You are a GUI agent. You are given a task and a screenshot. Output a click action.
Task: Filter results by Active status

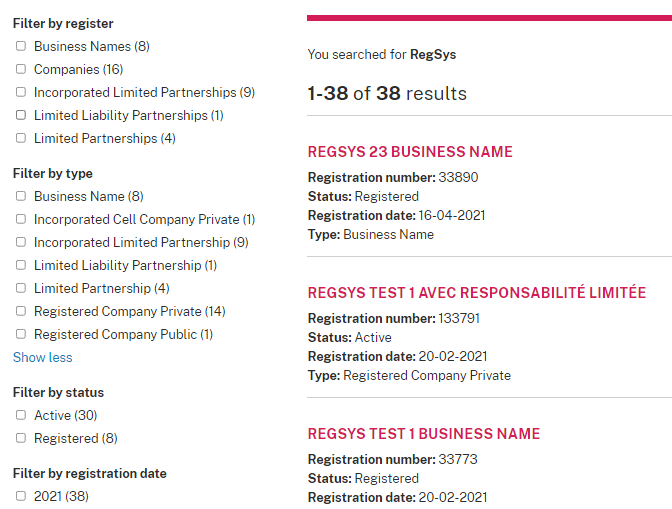coord(21,415)
